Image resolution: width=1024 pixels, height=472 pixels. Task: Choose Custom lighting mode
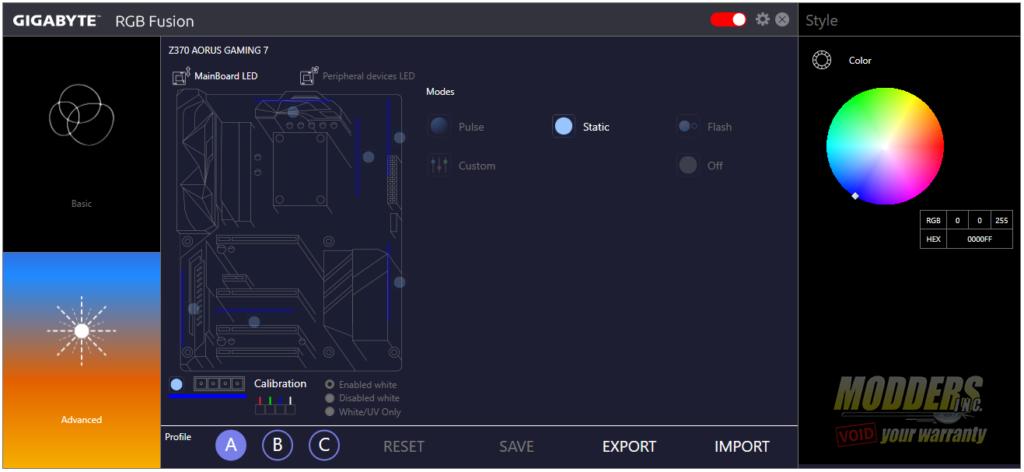[462, 166]
